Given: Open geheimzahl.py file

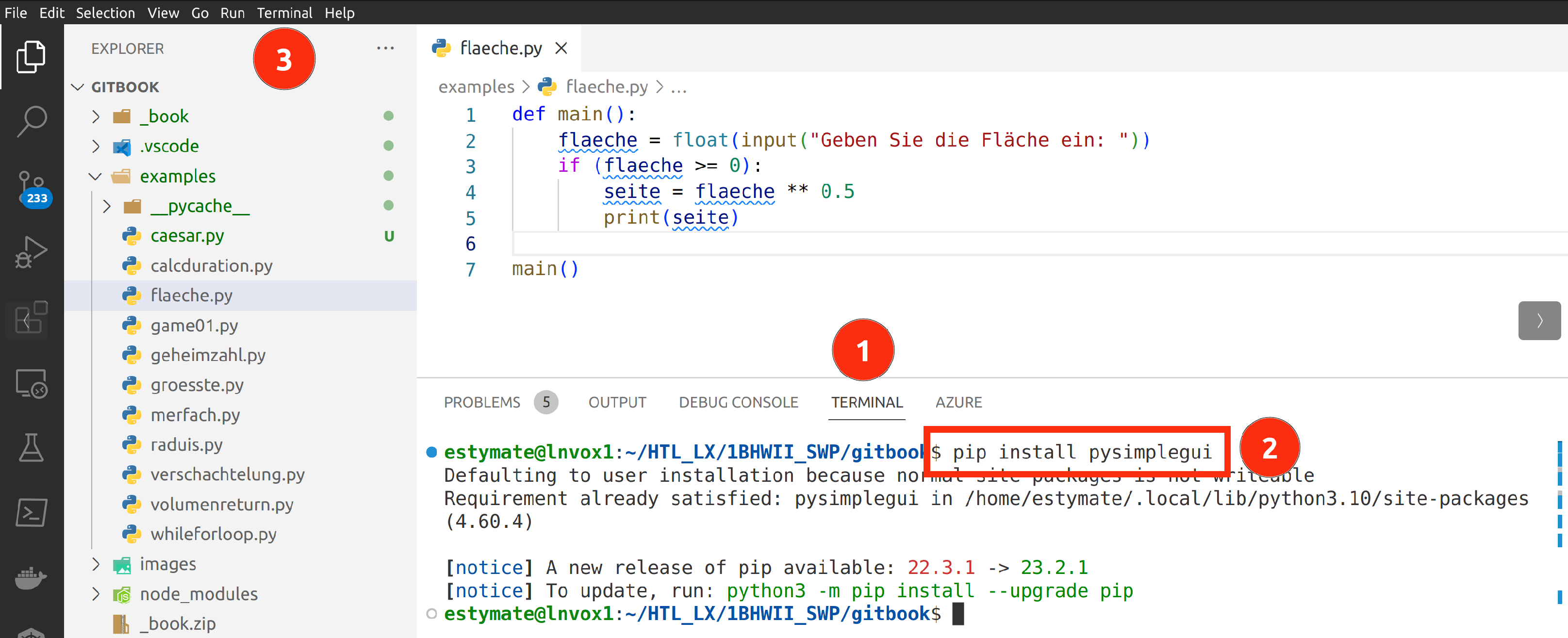Looking at the screenshot, I should coord(240,355).
